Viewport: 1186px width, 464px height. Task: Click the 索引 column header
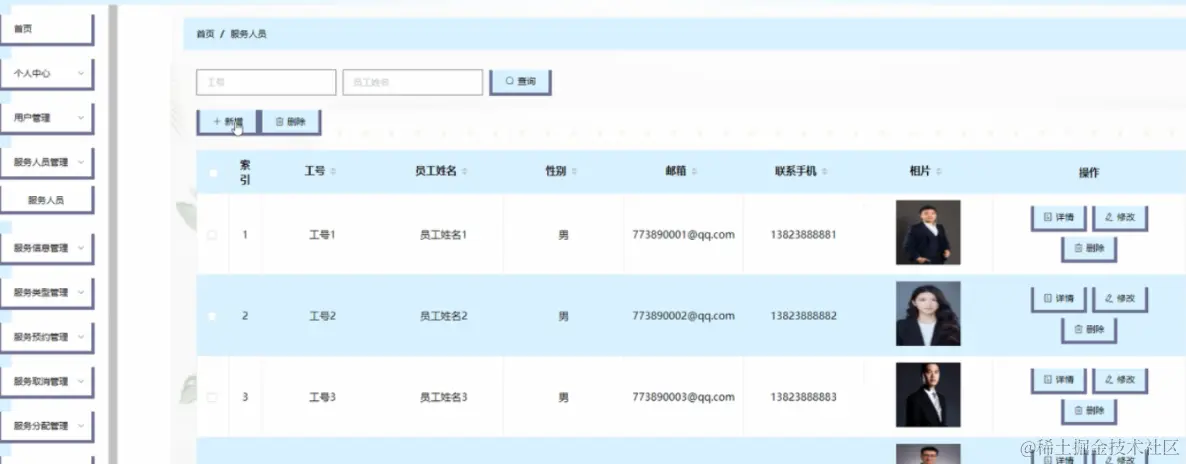(x=245, y=173)
